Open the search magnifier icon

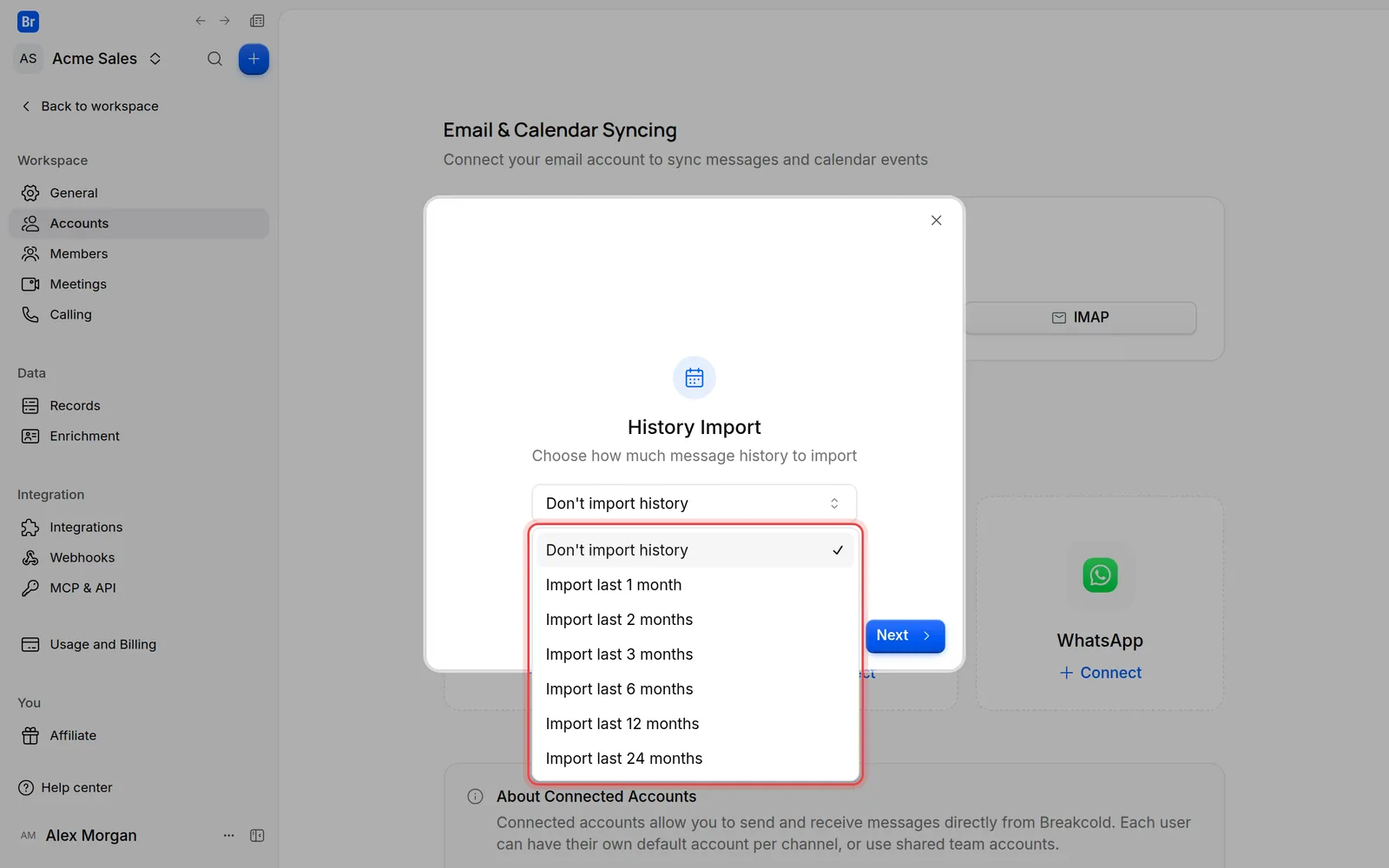click(x=214, y=59)
